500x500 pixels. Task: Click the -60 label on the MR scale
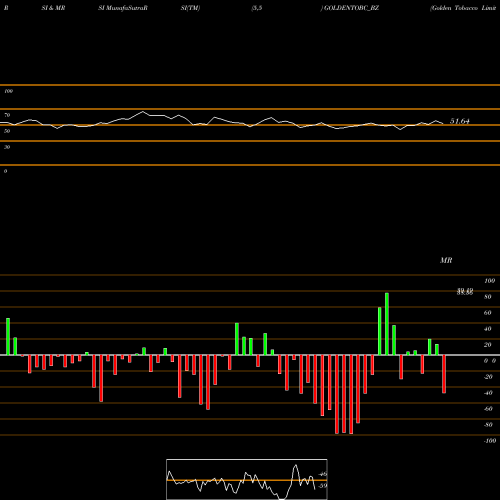coord(488,409)
